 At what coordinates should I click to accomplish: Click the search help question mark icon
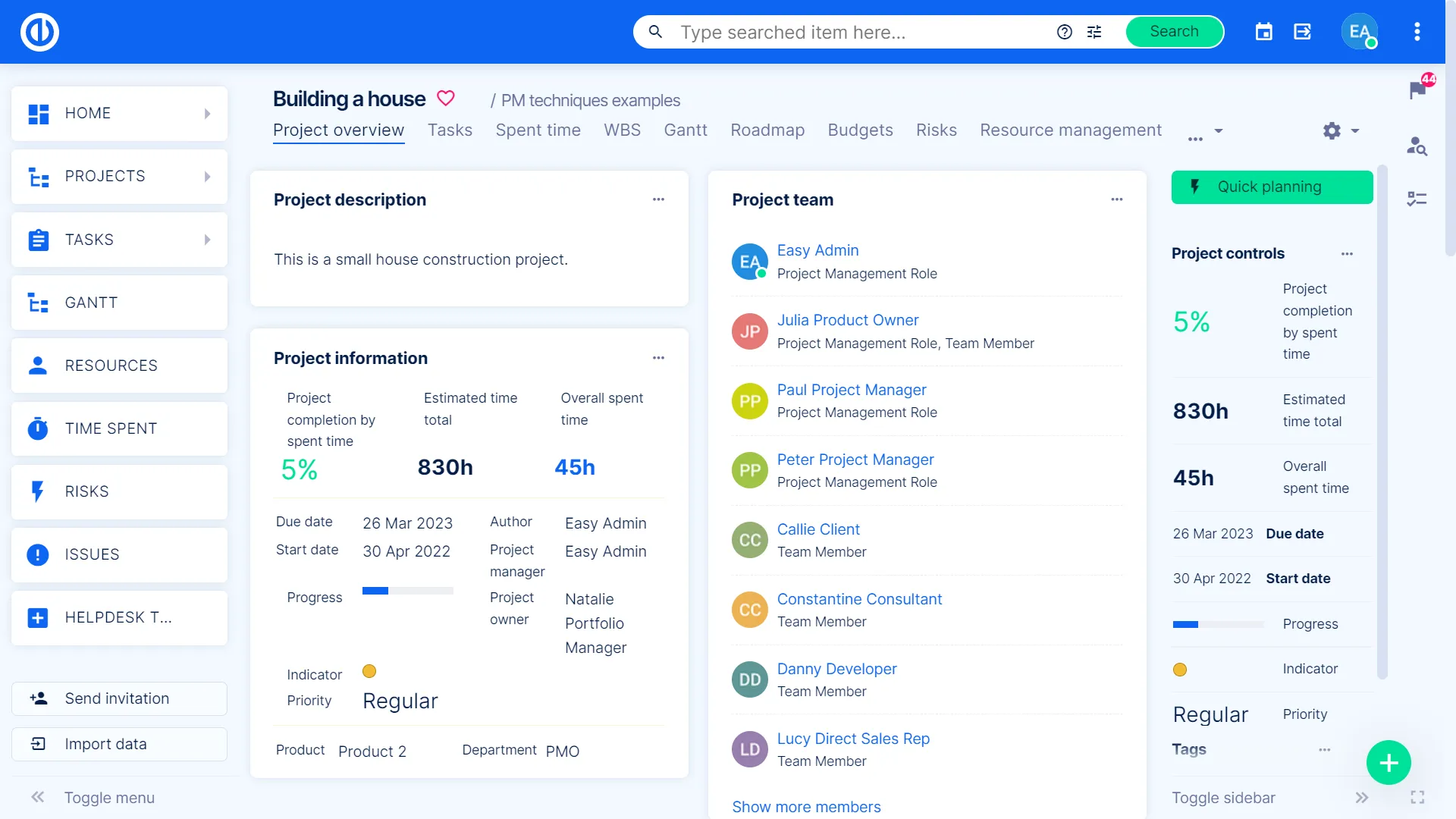click(1065, 32)
